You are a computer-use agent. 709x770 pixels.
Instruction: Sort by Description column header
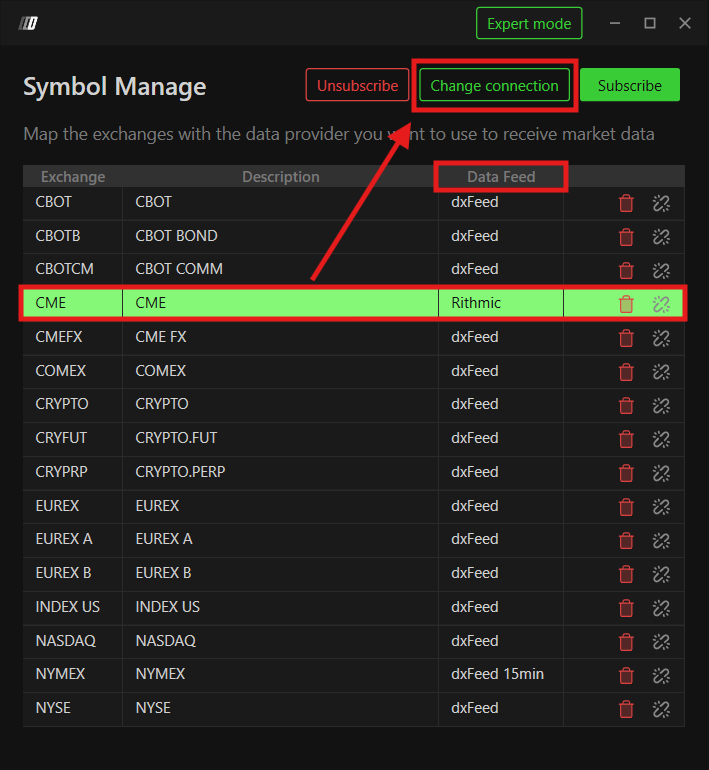coord(280,177)
